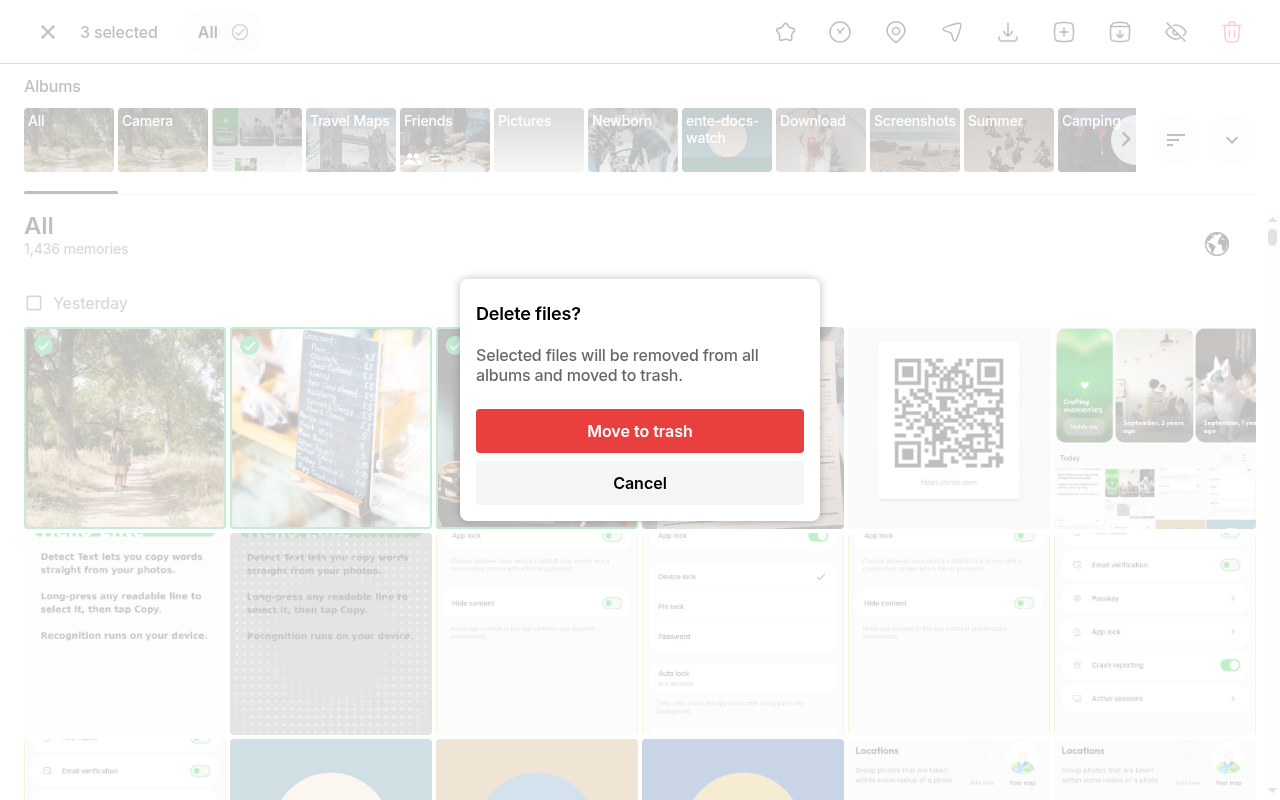
Task: Download the selected files
Action: pos(1008,32)
